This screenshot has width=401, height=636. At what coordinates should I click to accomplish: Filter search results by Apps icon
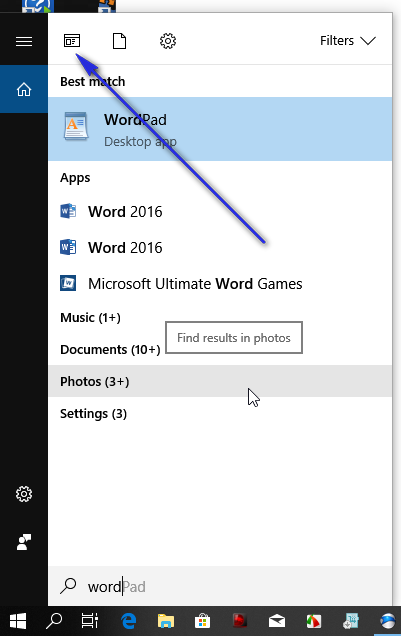point(72,41)
